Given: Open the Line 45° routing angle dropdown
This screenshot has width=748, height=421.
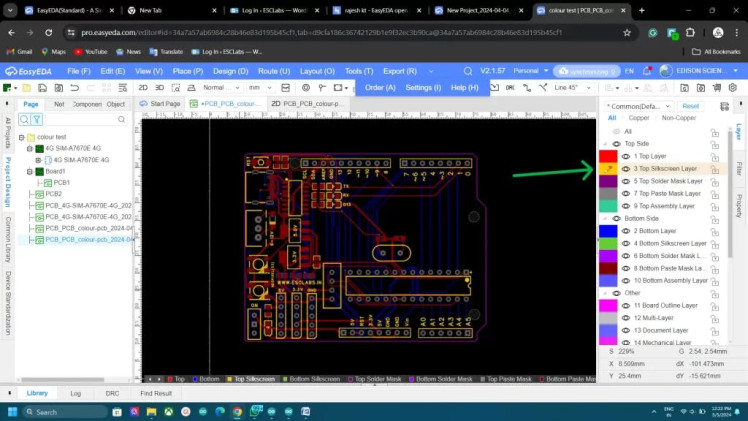Looking at the screenshot, I should [x=572, y=88].
